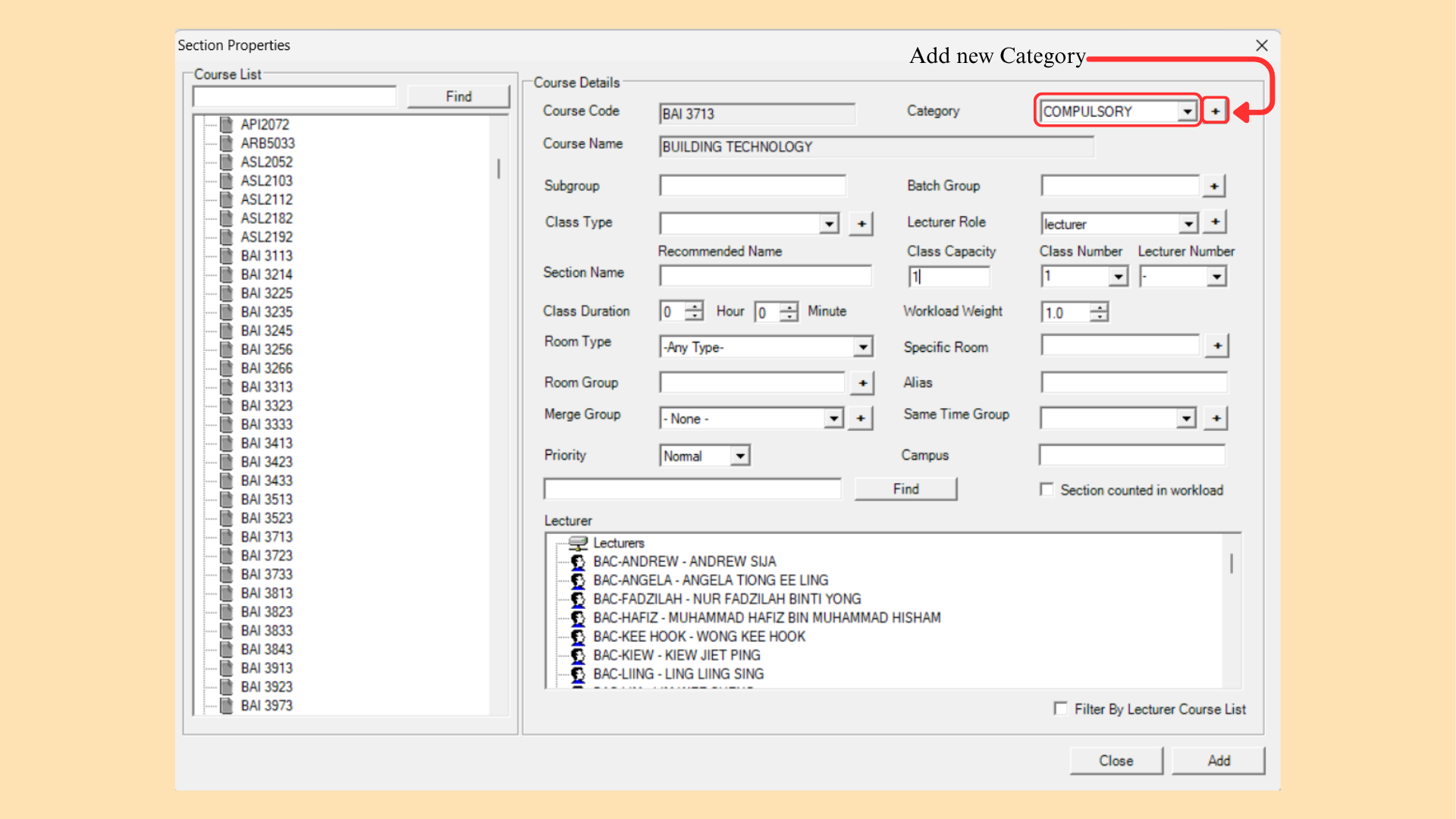Click the document icon next to ARB5033
The width and height of the screenshot is (1456, 819).
click(226, 143)
